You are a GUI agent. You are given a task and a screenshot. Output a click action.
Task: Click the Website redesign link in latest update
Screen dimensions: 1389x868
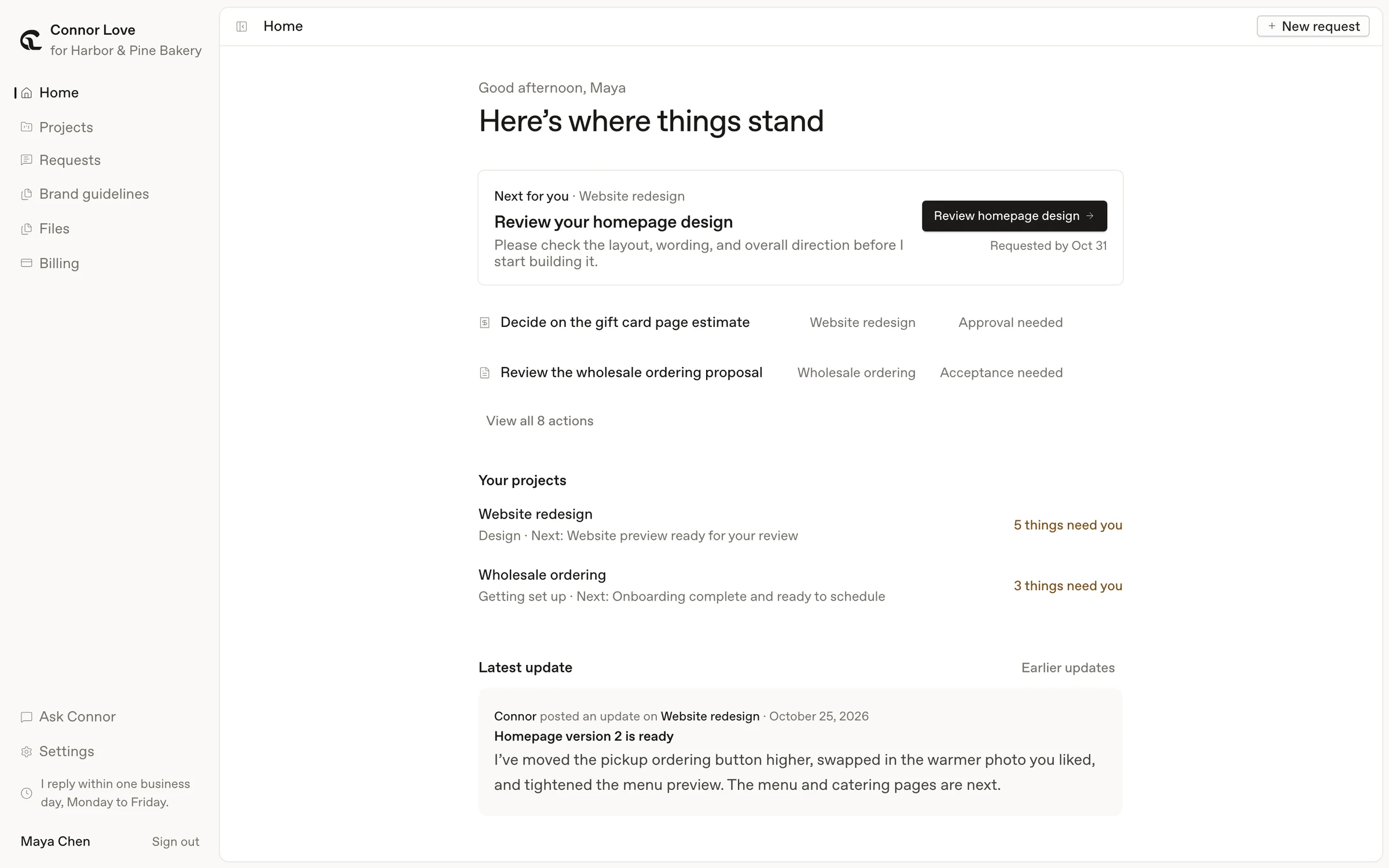pos(710,716)
